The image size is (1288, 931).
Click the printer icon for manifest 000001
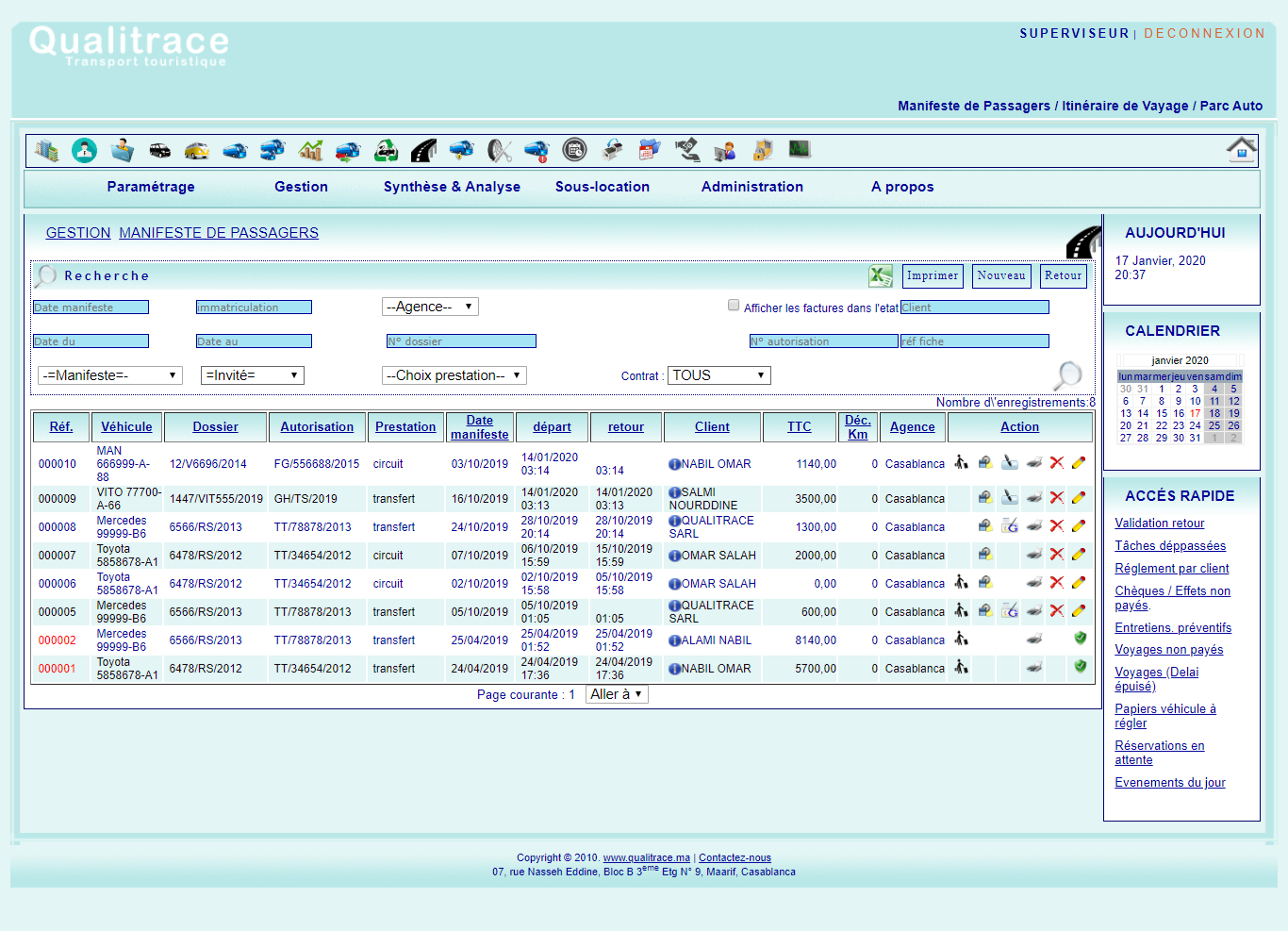[1033, 668]
